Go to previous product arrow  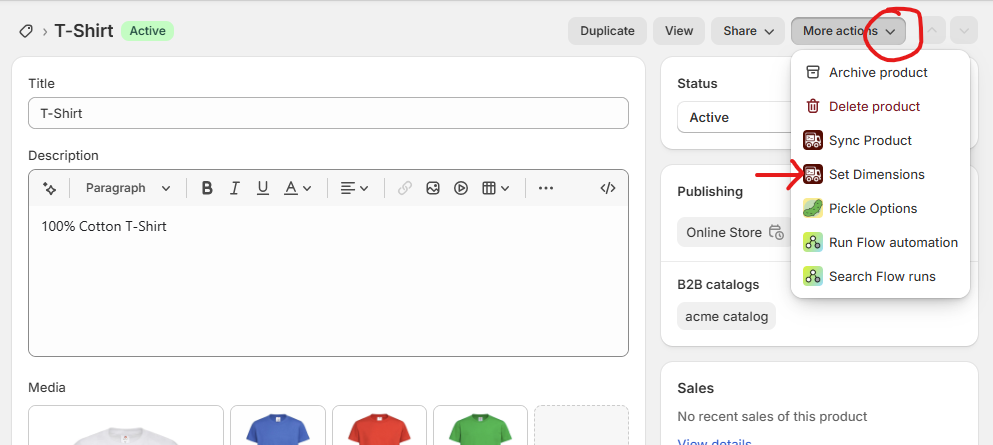point(932,31)
